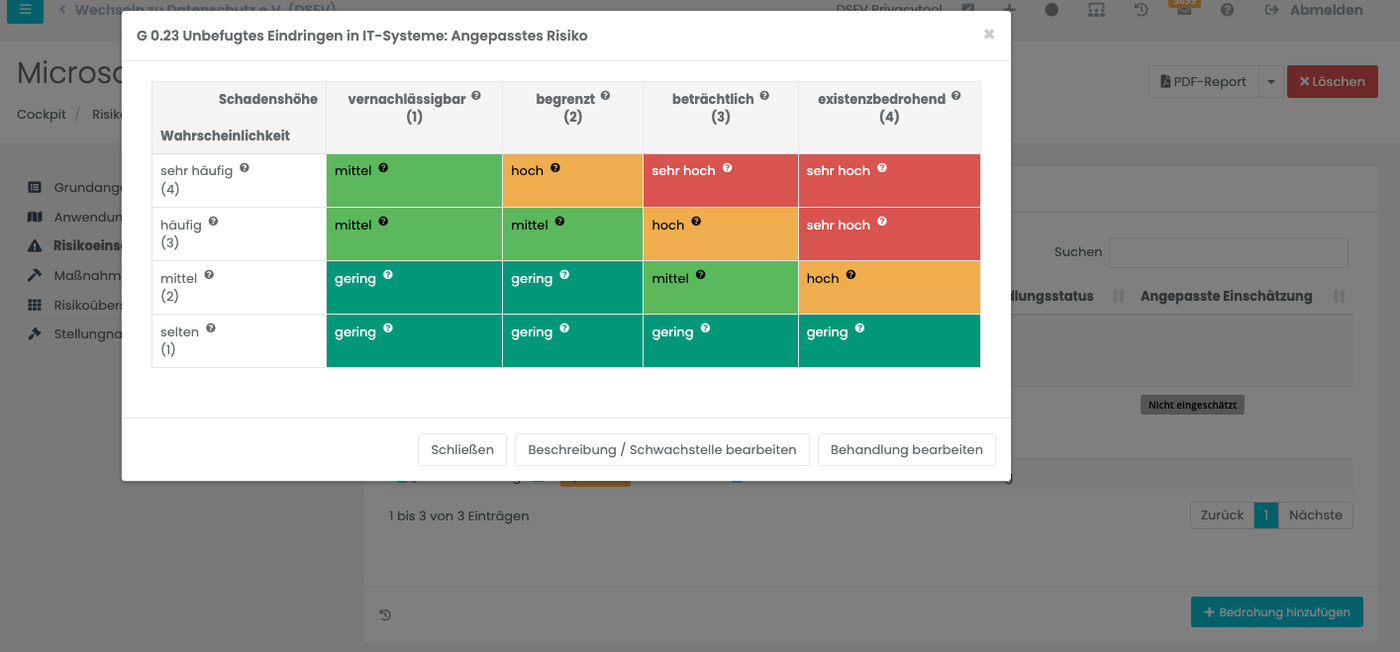Open history icon in top navigation bar
The height and width of the screenshot is (652, 1400).
click(1141, 10)
